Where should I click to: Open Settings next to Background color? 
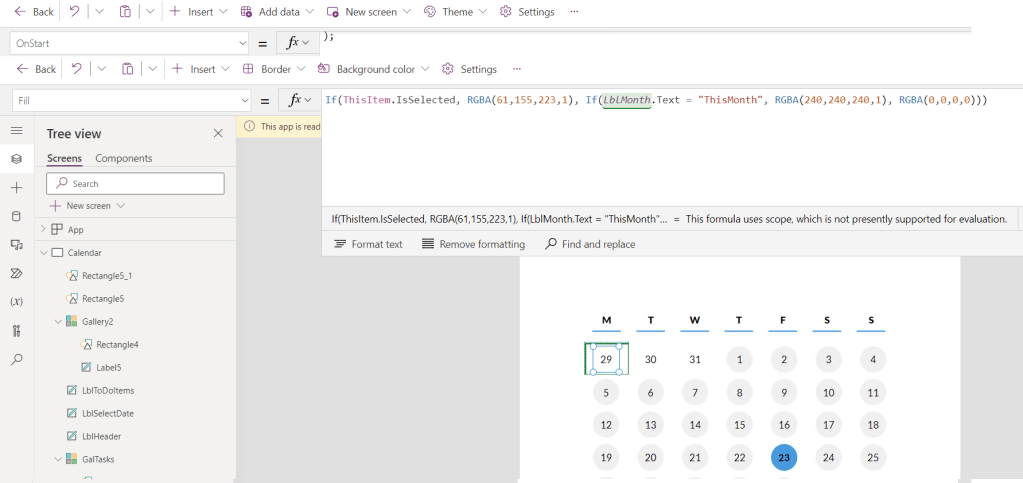[x=470, y=69]
